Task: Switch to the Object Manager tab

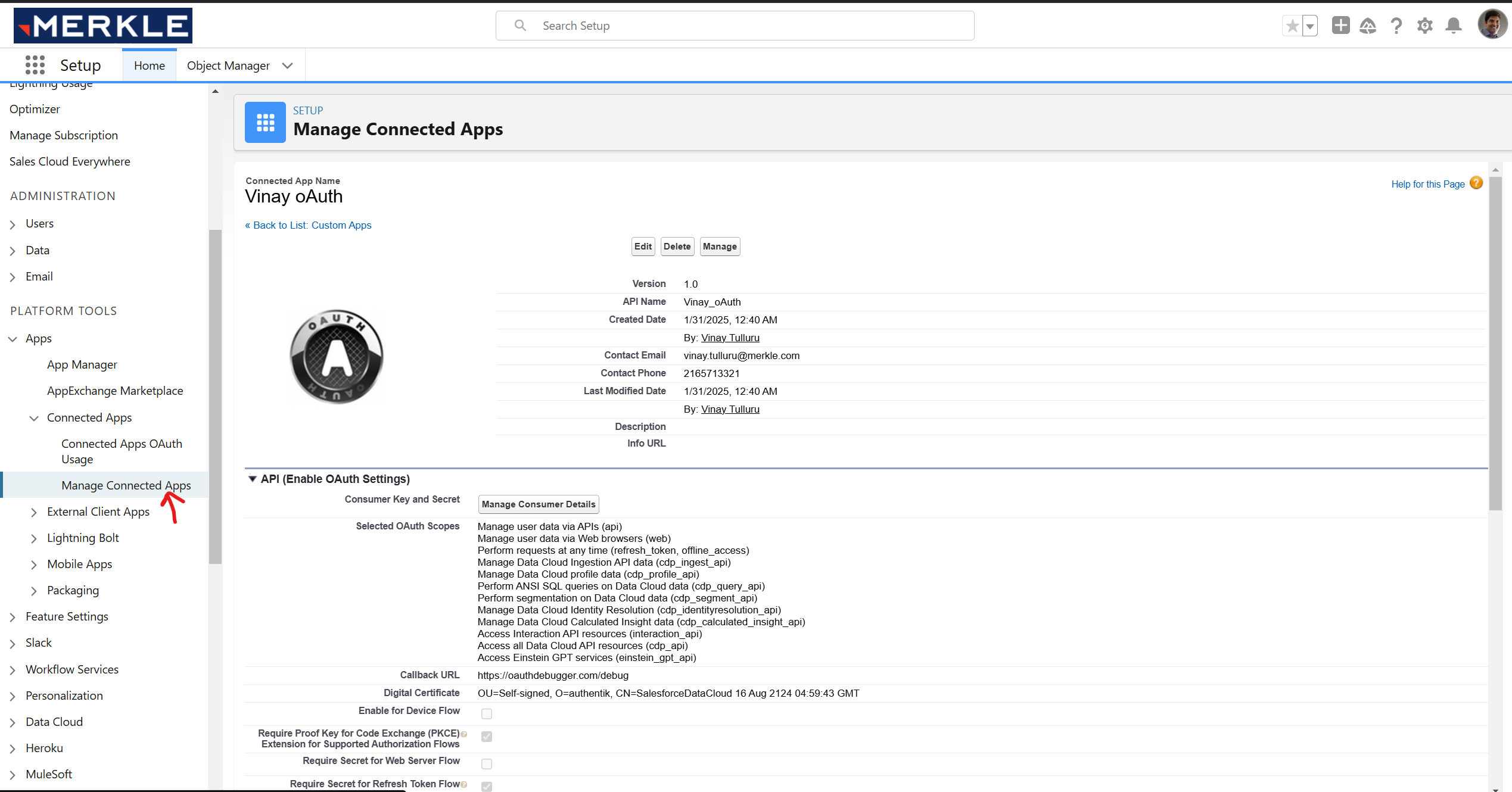Action: [x=228, y=66]
